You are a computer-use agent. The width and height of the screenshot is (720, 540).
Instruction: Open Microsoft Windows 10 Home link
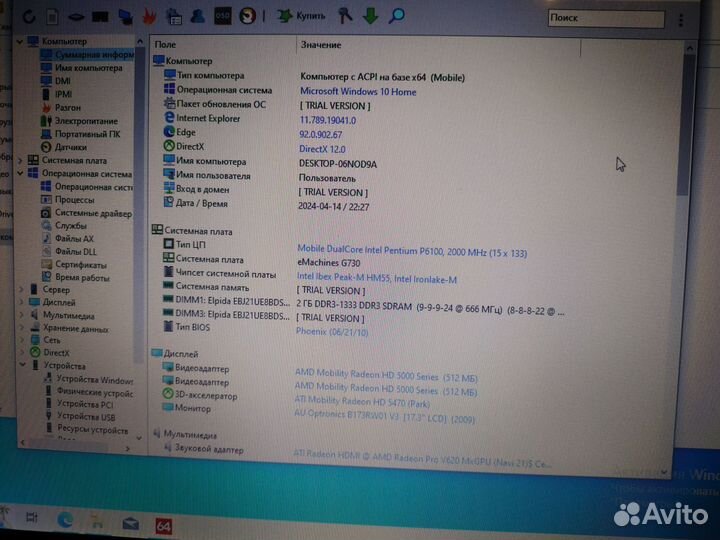[358, 92]
